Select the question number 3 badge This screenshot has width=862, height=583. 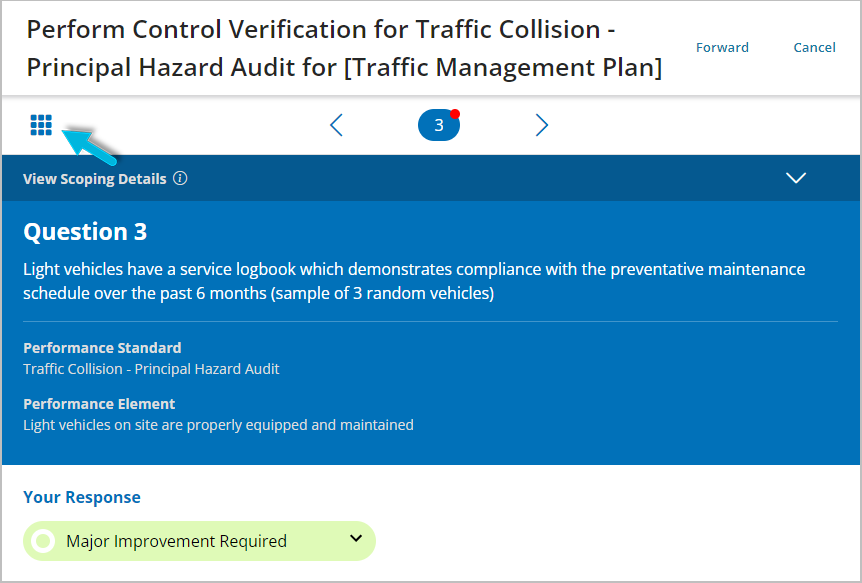[x=439, y=125]
